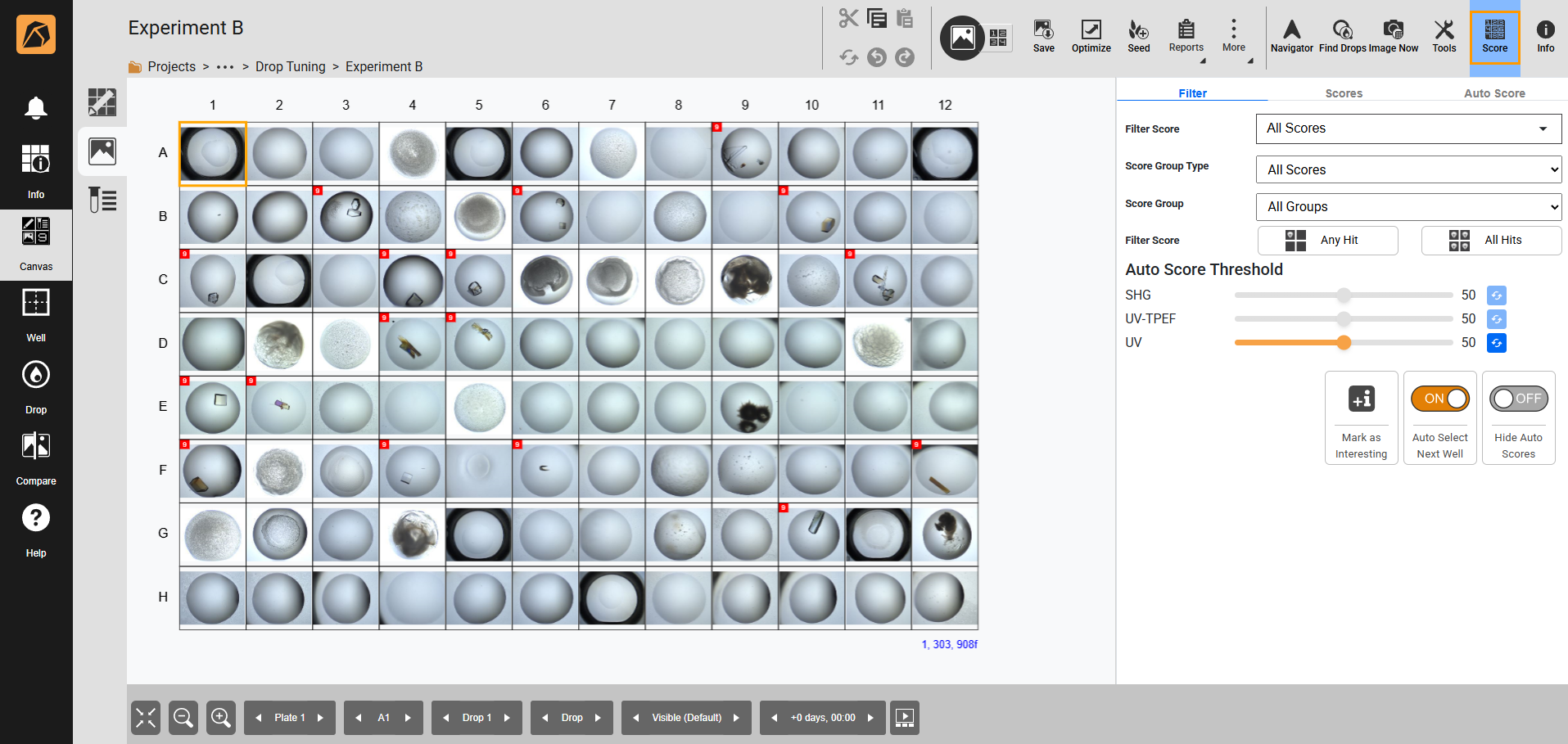The image size is (1568, 744).
Task: Expand the Filter Score dropdown
Action: pyautogui.click(x=1408, y=129)
